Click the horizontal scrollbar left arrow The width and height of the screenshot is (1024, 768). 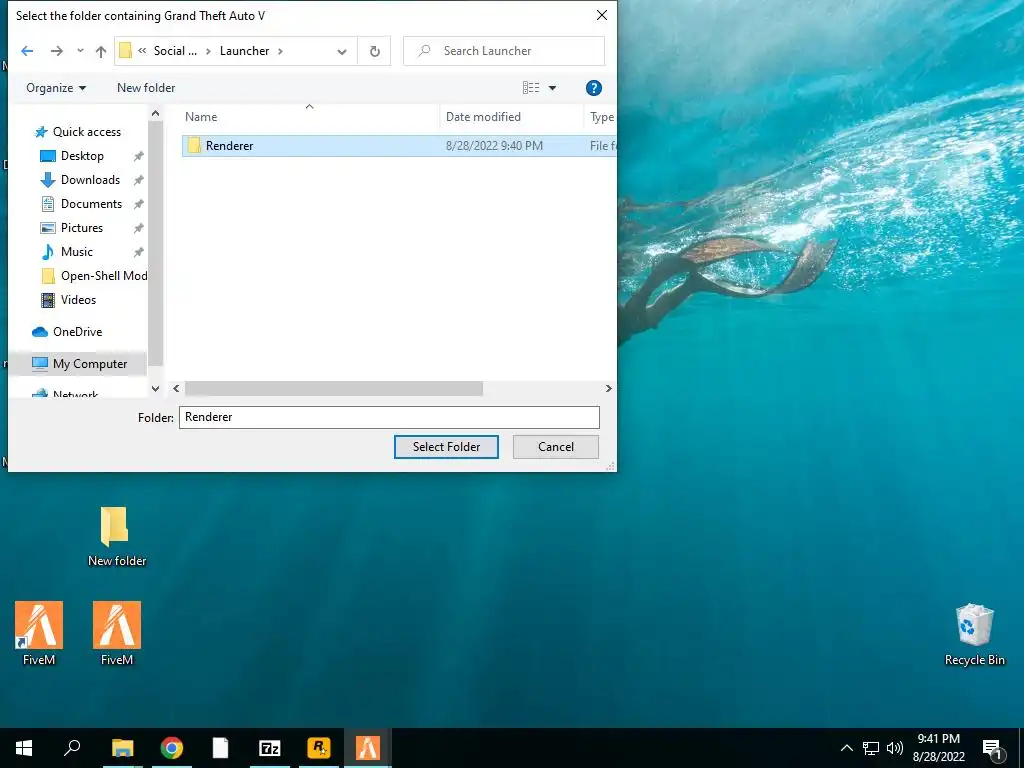(x=176, y=389)
